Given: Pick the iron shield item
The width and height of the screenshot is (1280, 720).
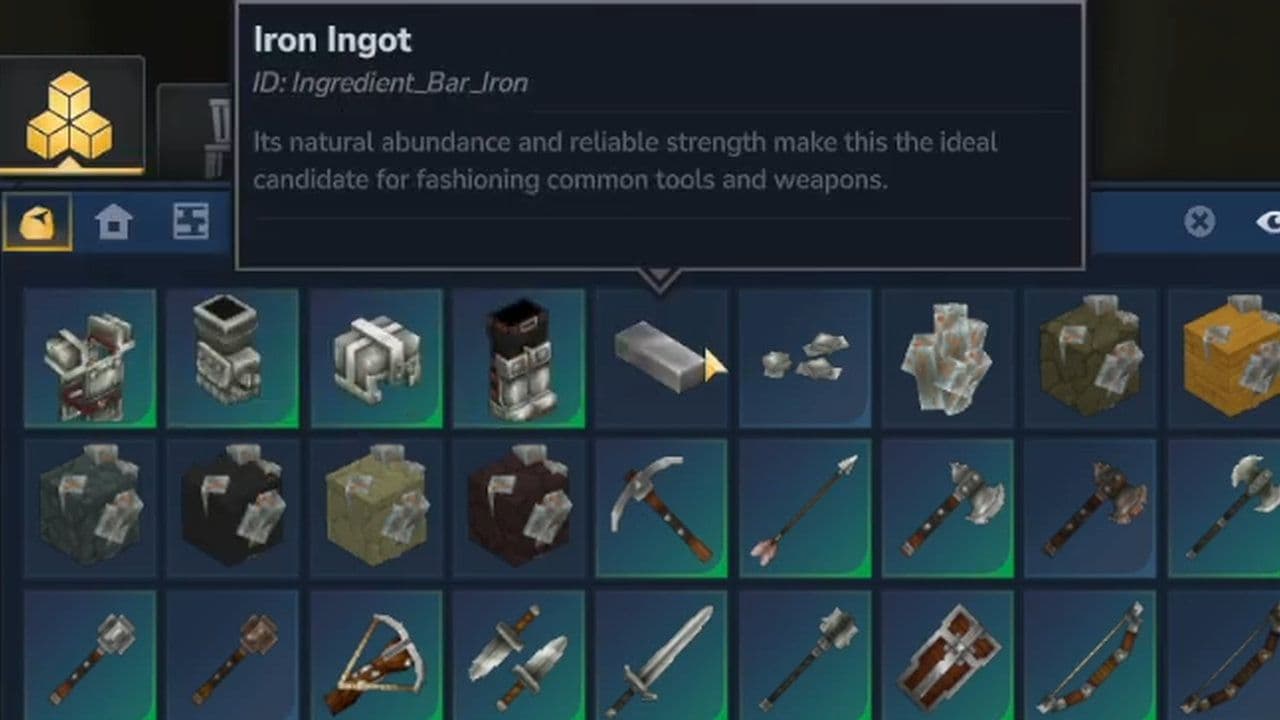Looking at the screenshot, I should (947, 655).
